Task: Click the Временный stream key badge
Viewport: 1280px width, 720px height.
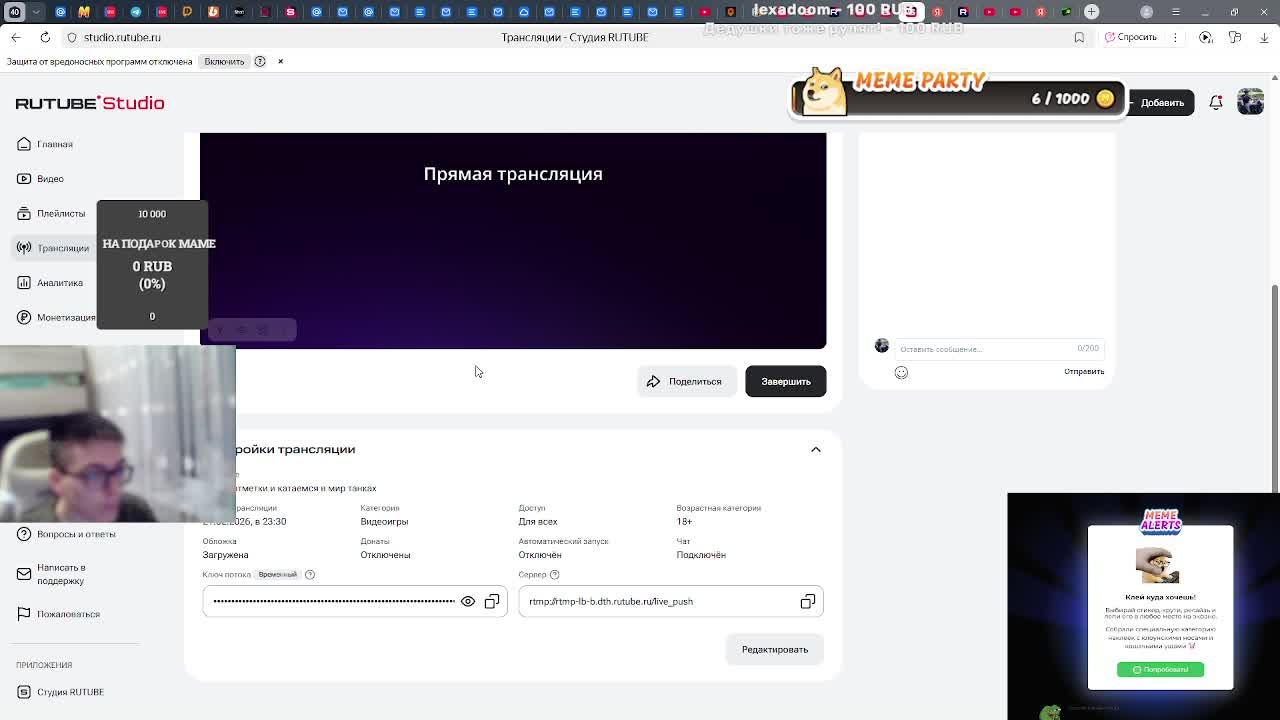Action: (278, 575)
